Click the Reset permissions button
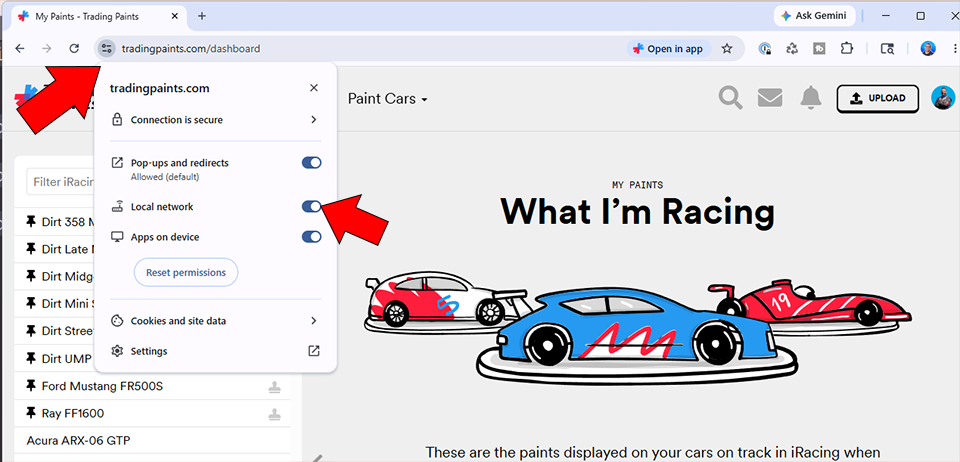 pos(186,272)
